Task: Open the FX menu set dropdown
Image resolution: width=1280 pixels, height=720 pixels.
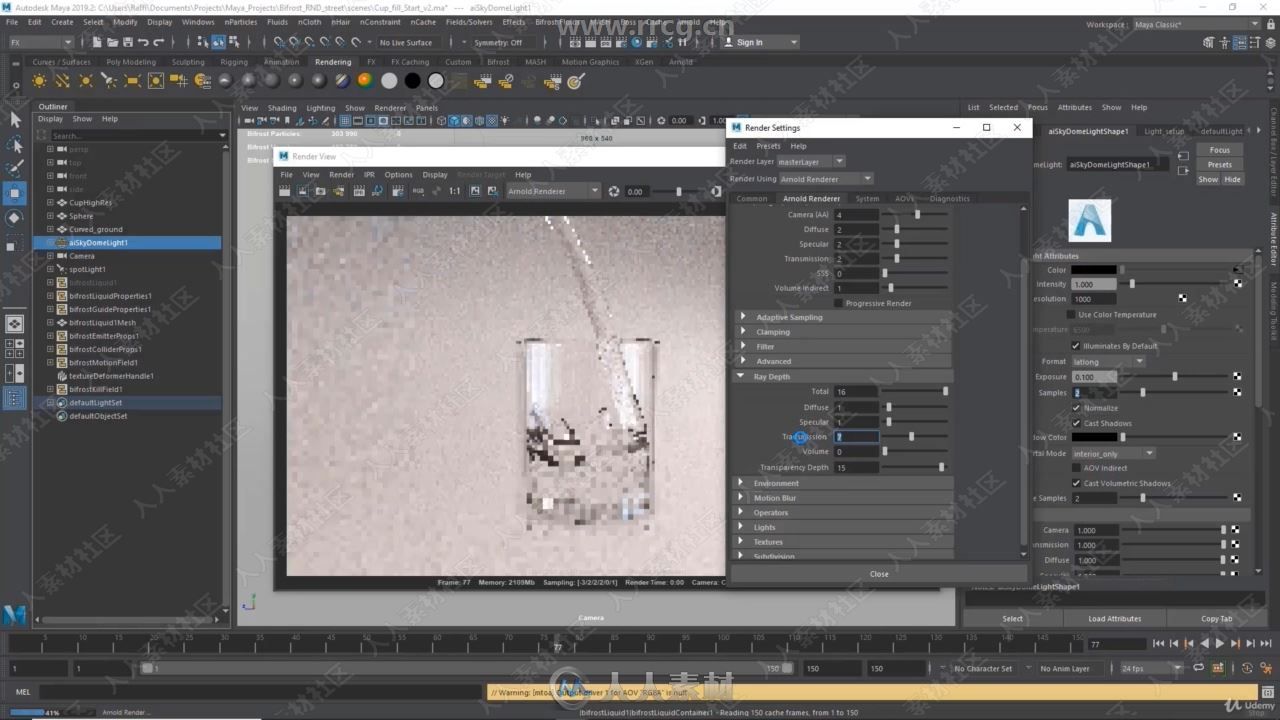Action: [x=40, y=42]
